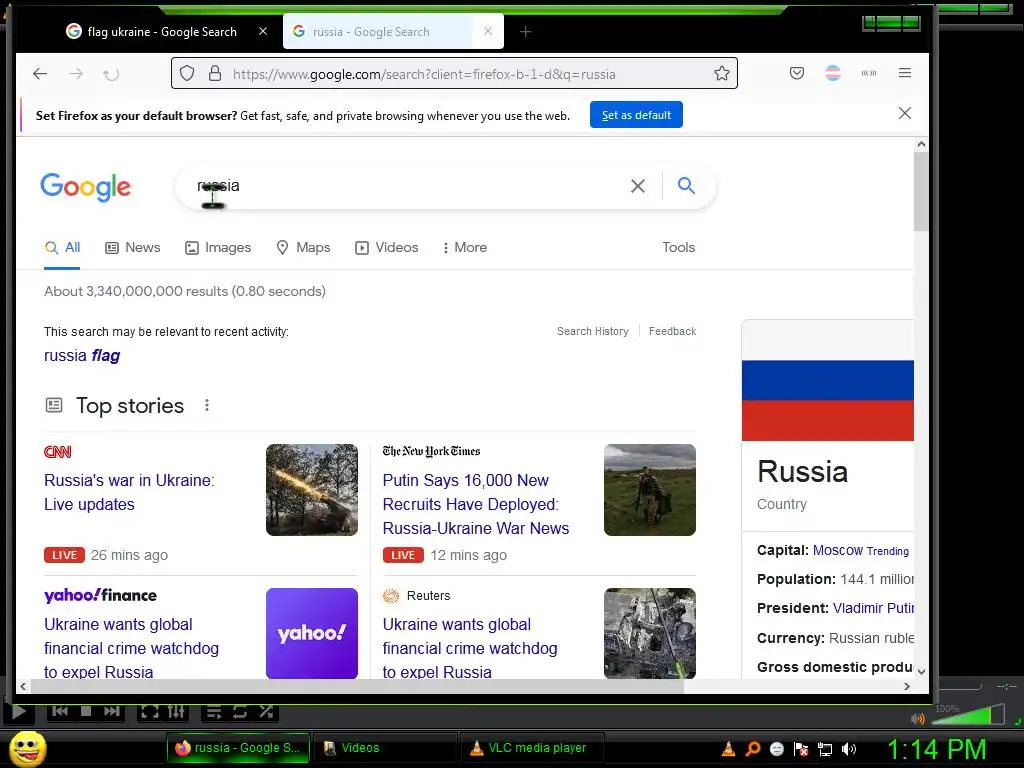This screenshot has width=1024, height=768.
Task: Toggle the VLC playlist view
Action: (x=214, y=712)
